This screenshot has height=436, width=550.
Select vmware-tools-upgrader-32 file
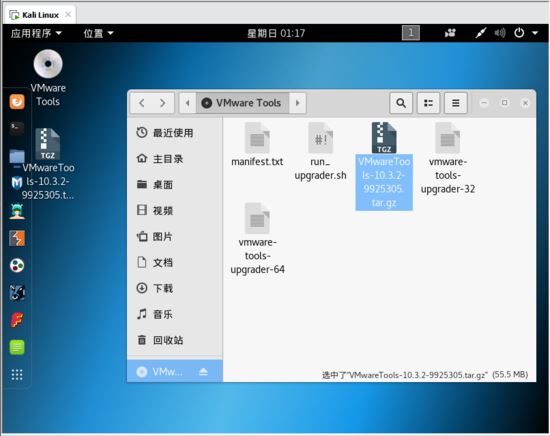[448, 158]
